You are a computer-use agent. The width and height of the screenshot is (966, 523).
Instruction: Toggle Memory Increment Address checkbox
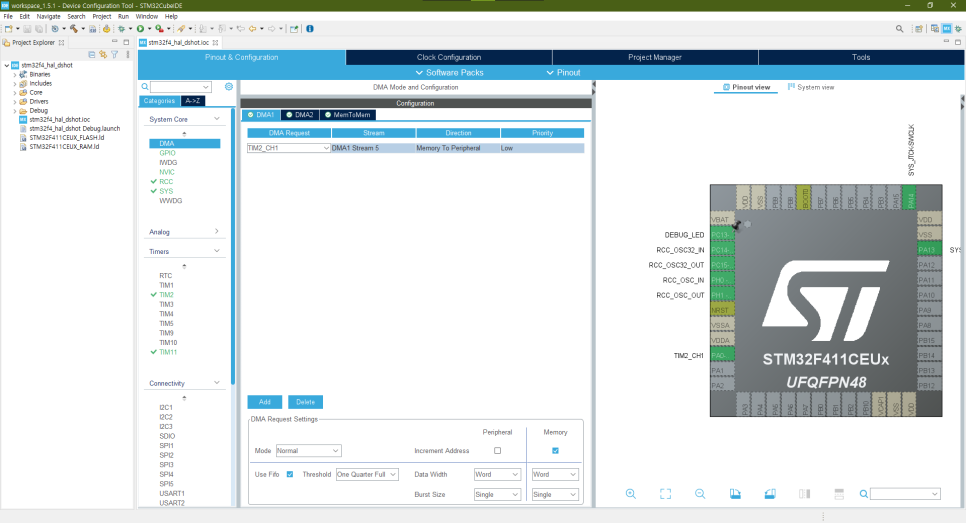click(555, 450)
